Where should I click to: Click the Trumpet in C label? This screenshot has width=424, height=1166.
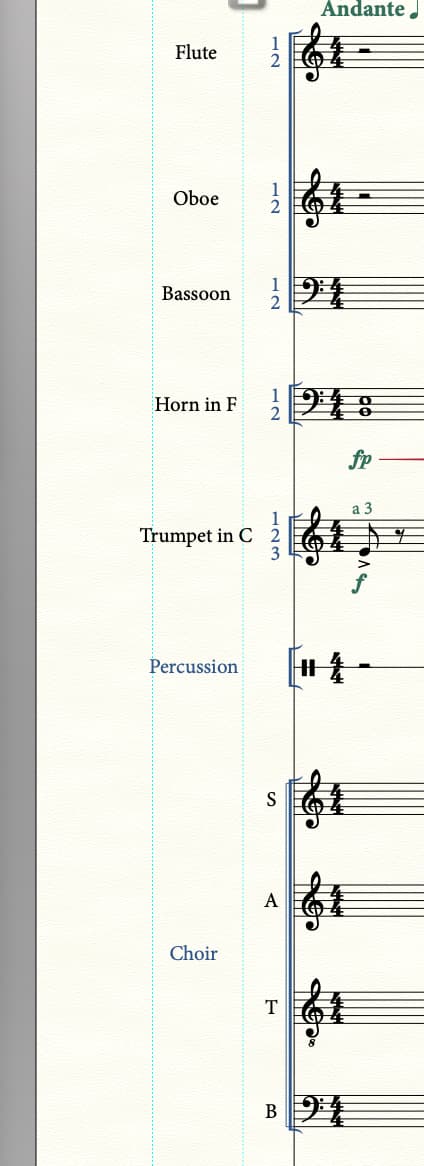click(x=196, y=535)
